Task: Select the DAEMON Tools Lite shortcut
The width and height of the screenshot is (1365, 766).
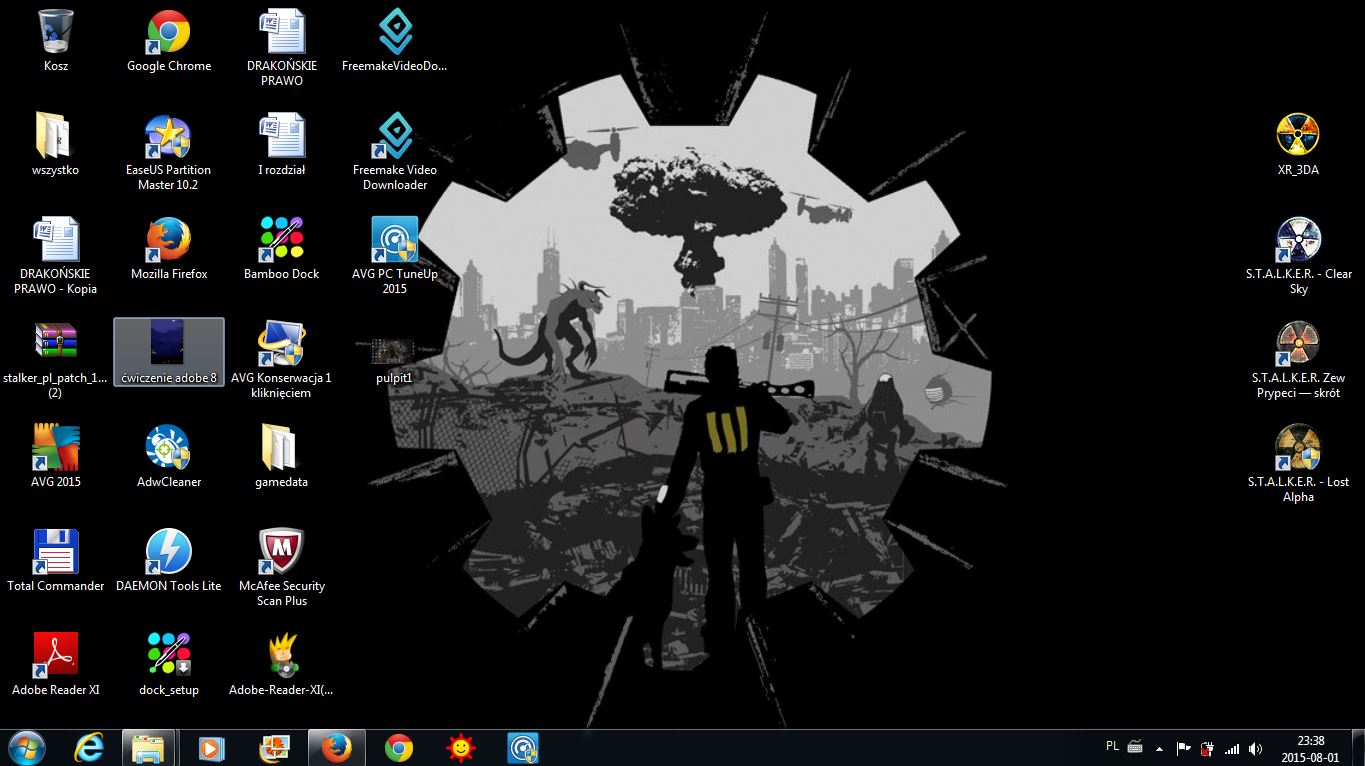Action: coord(169,562)
